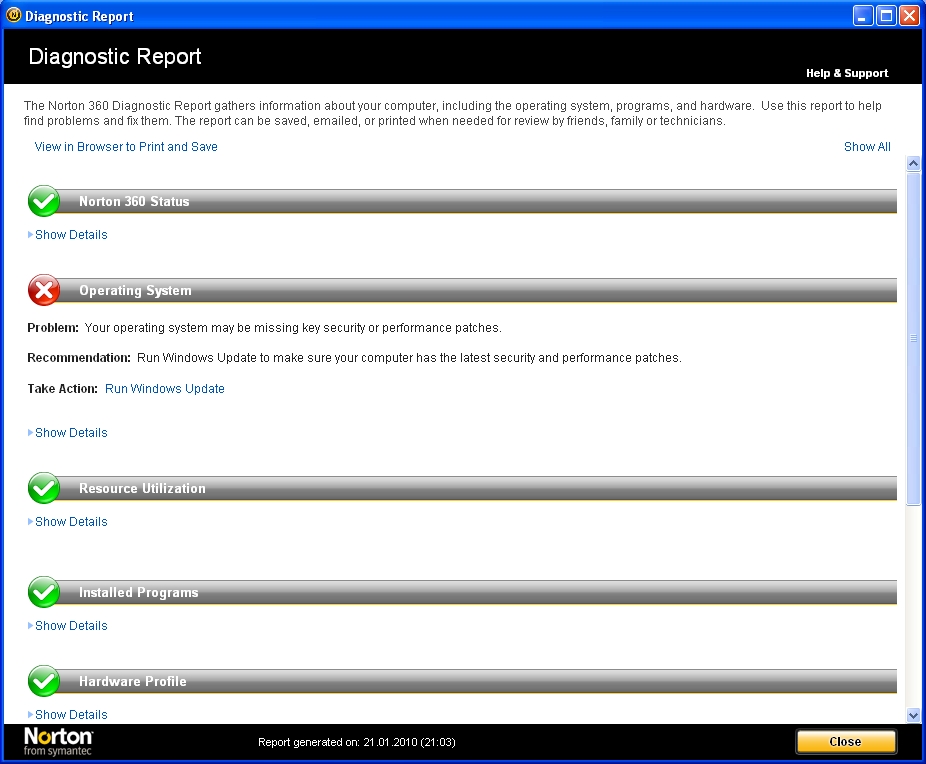
Task: Click the Problem: label text
Action: [53, 328]
